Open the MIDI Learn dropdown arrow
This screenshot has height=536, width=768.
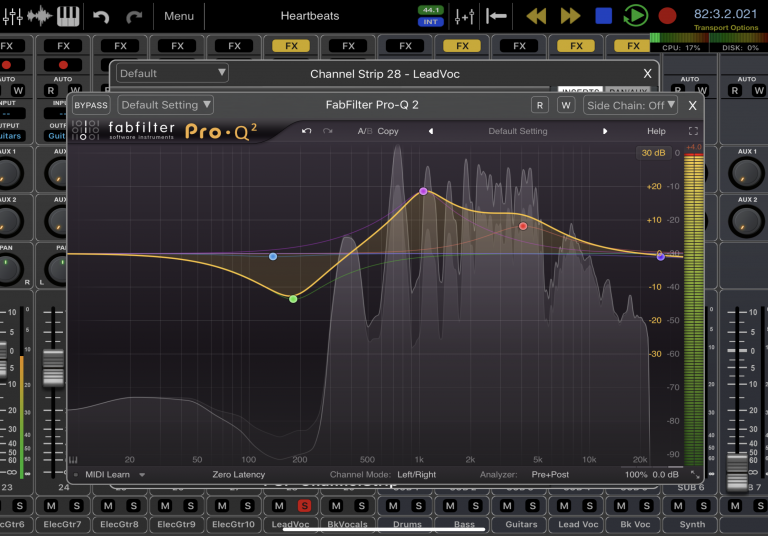[142, 474]
